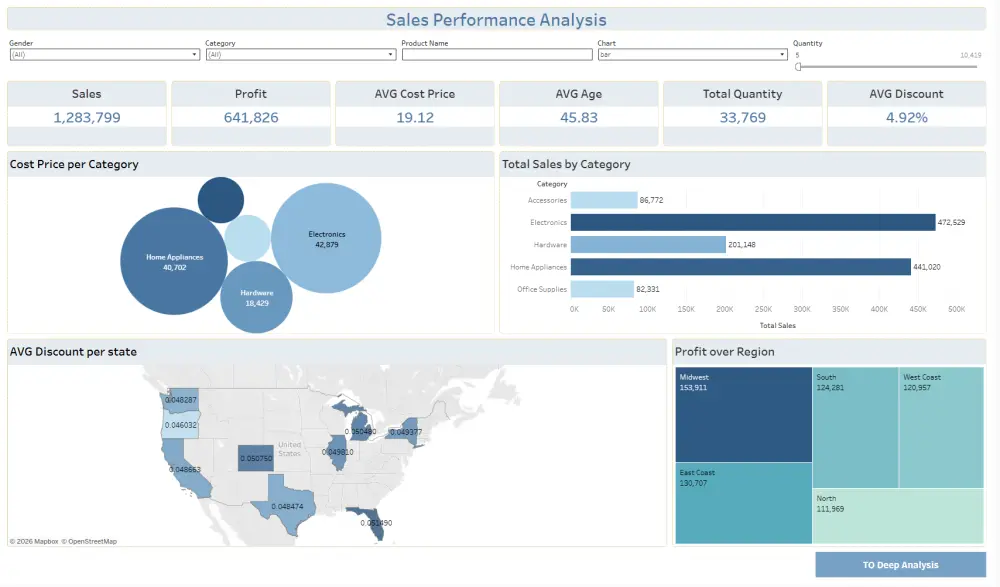This screenshot has width=1000, height=587.
Task: Select the Office Supplies bar 82,331
Action: pos(602,289)
